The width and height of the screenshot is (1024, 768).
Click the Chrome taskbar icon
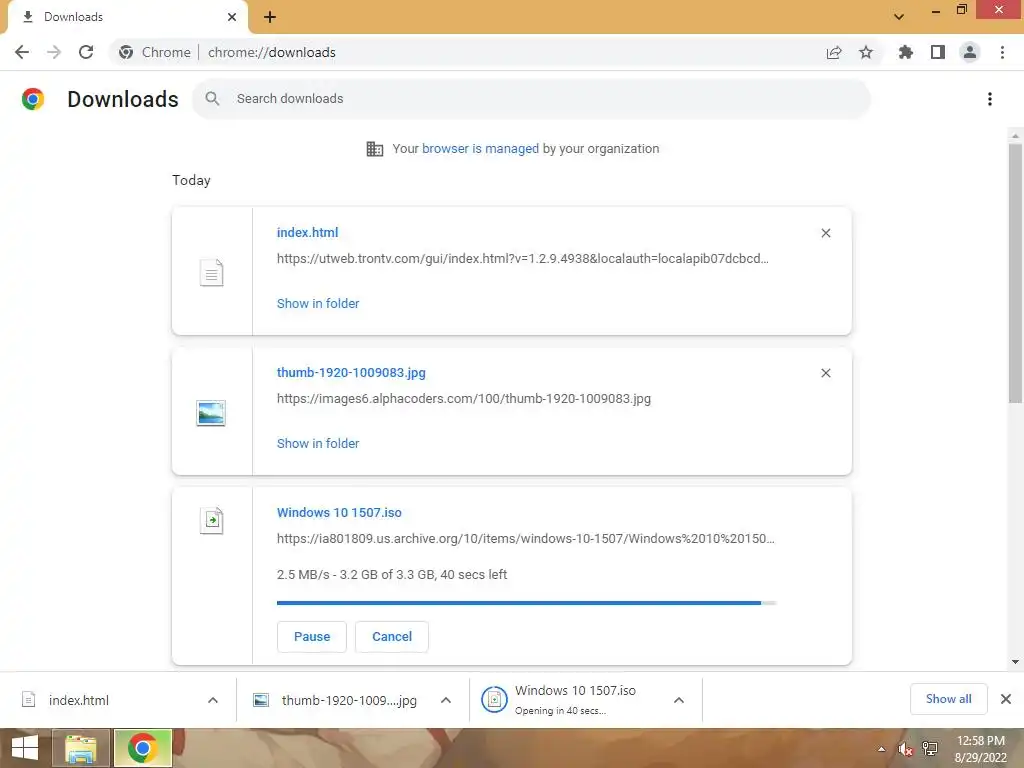pos(142,748)
